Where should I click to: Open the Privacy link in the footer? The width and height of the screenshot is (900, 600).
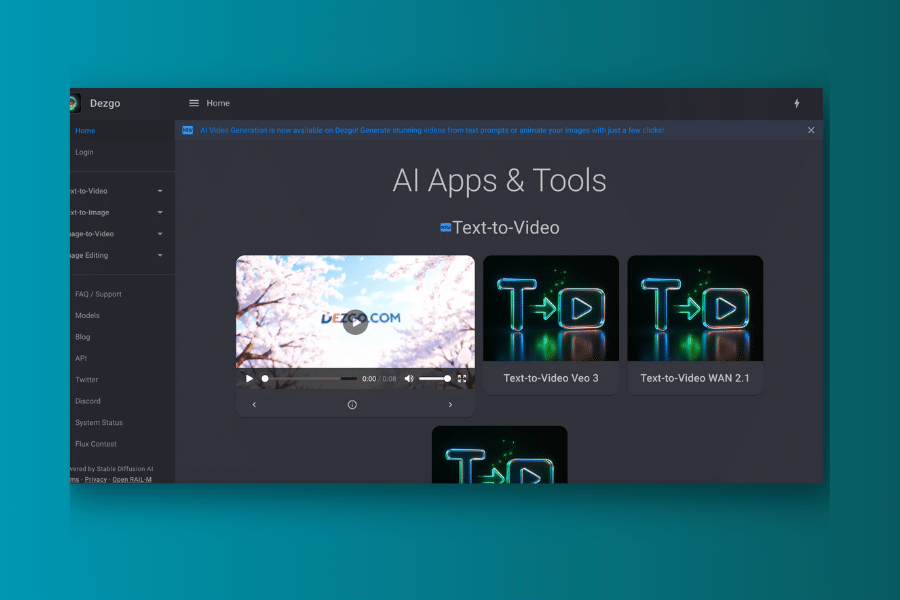point(96,479)
